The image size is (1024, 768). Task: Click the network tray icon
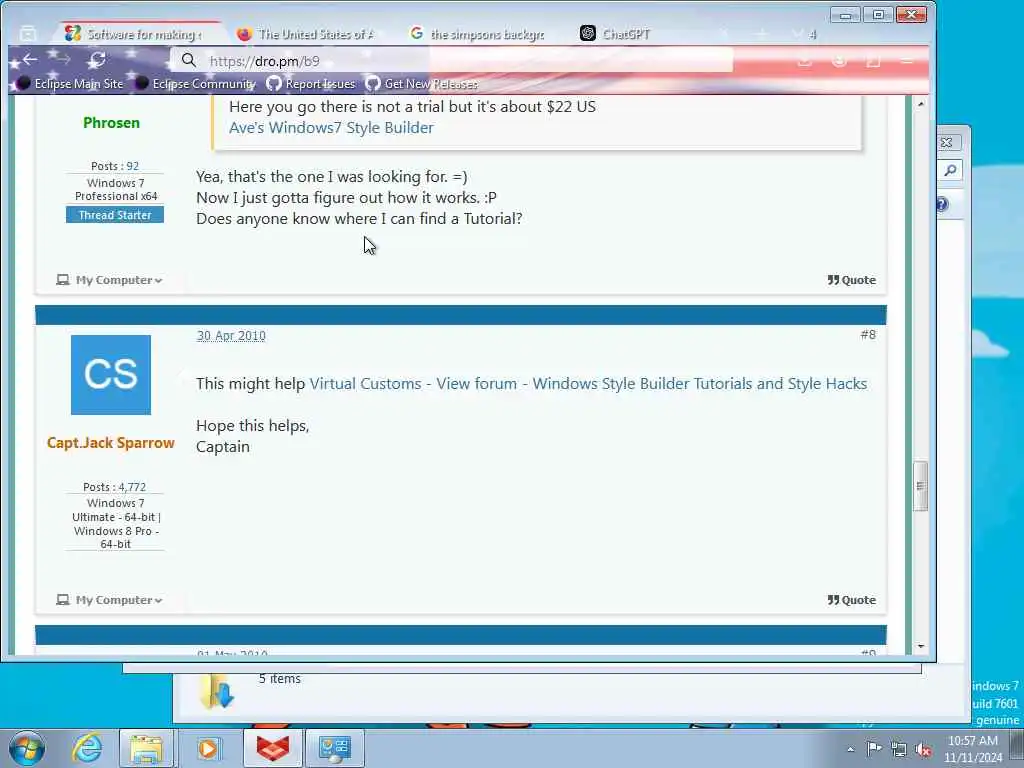tap(899, 749)
